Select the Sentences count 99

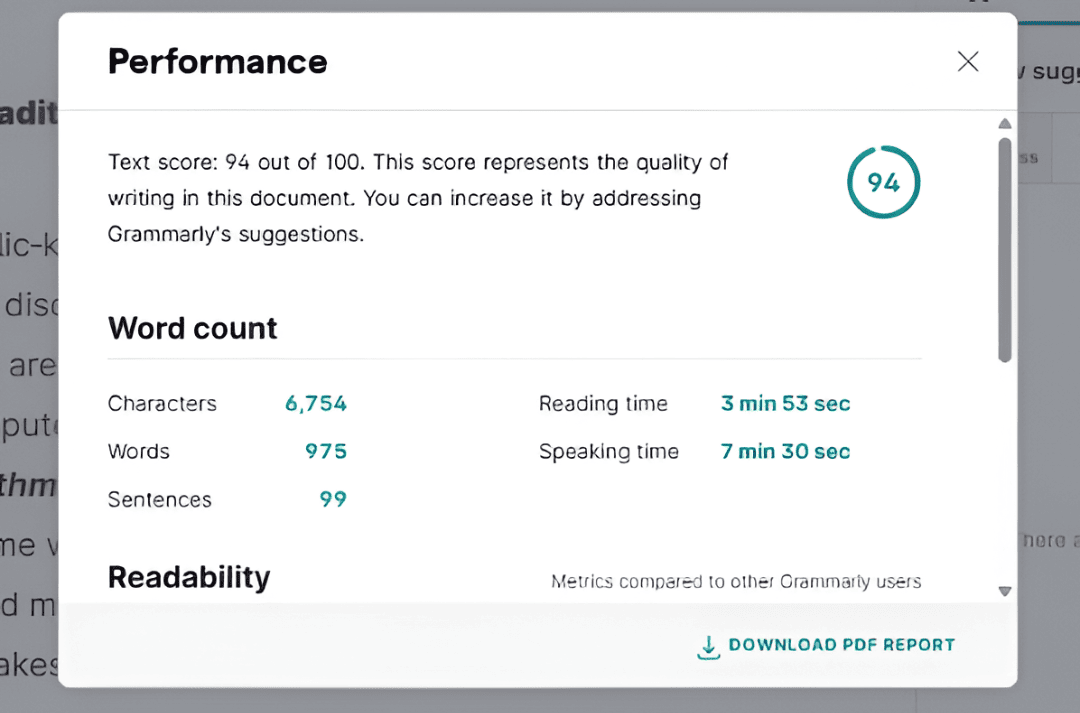coord(333,499)
